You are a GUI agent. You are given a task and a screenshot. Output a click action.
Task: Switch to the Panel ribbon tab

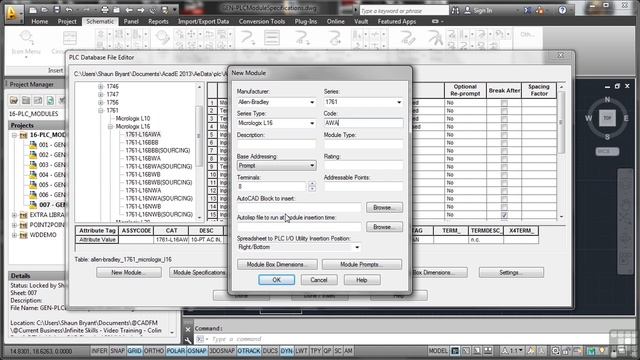pos(131,22)
